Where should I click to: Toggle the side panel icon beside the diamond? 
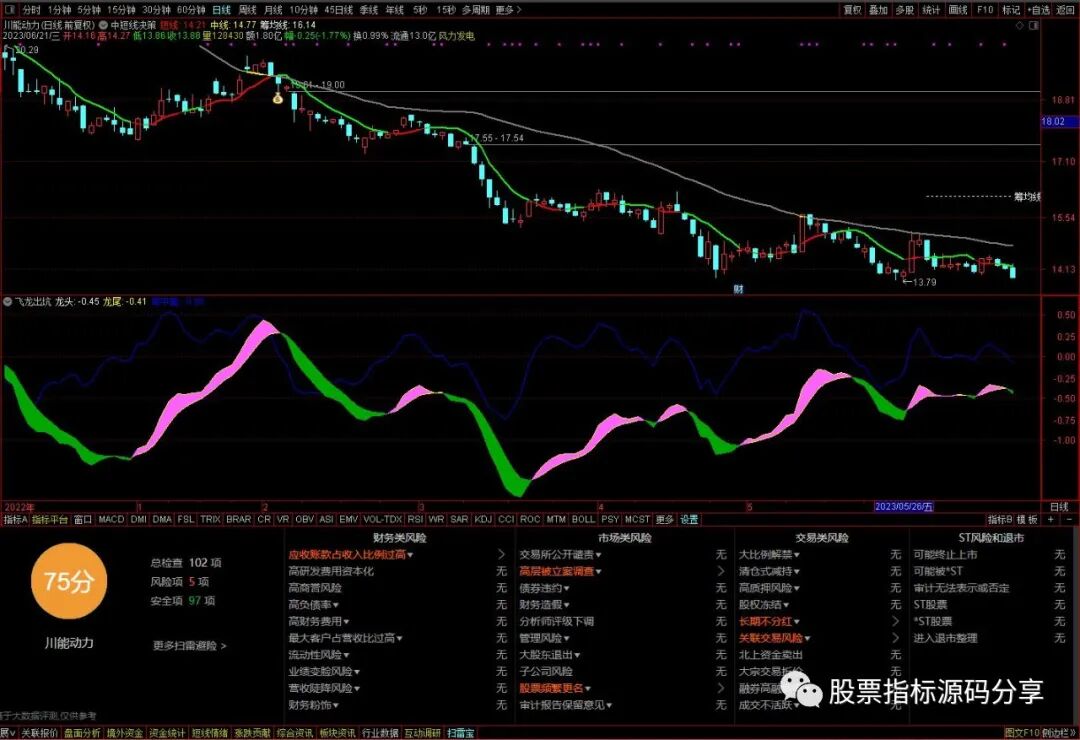pyautogui.click(x=1033, y=25)
